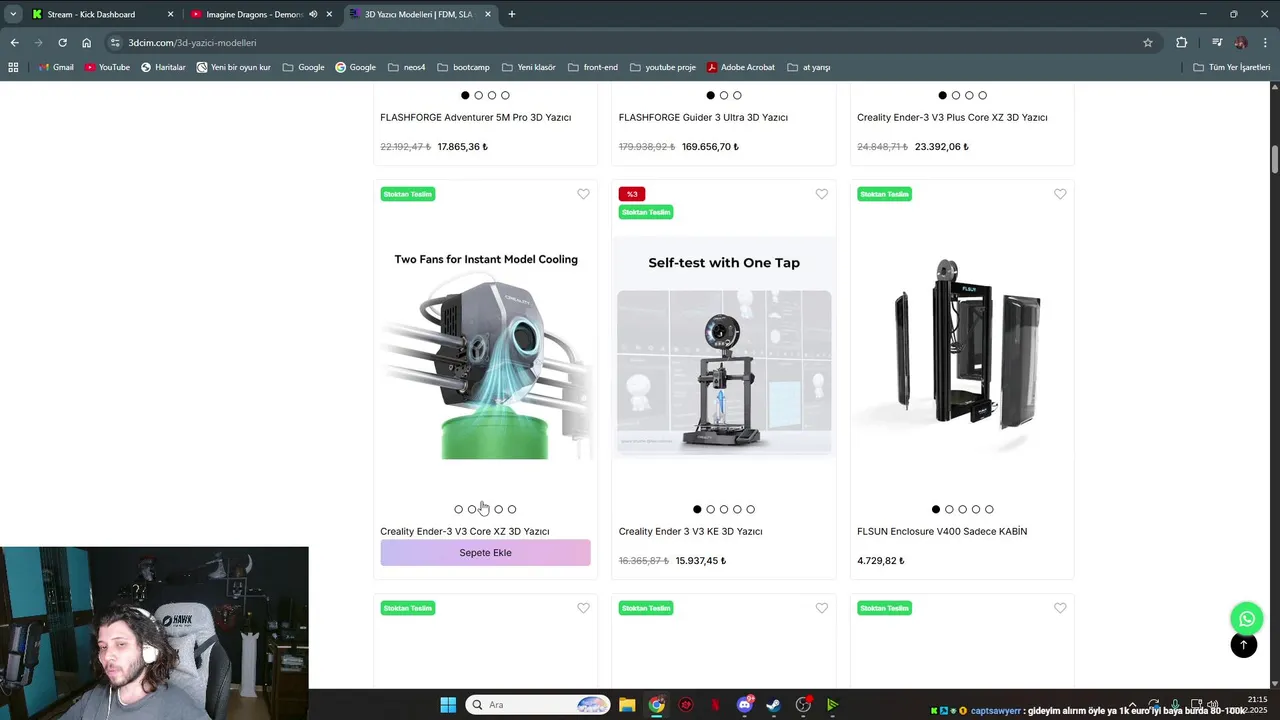Select second image dot on Creality Ender 3 V3 KE
This screenshot has height=720, width=1280.
(711, 509)
